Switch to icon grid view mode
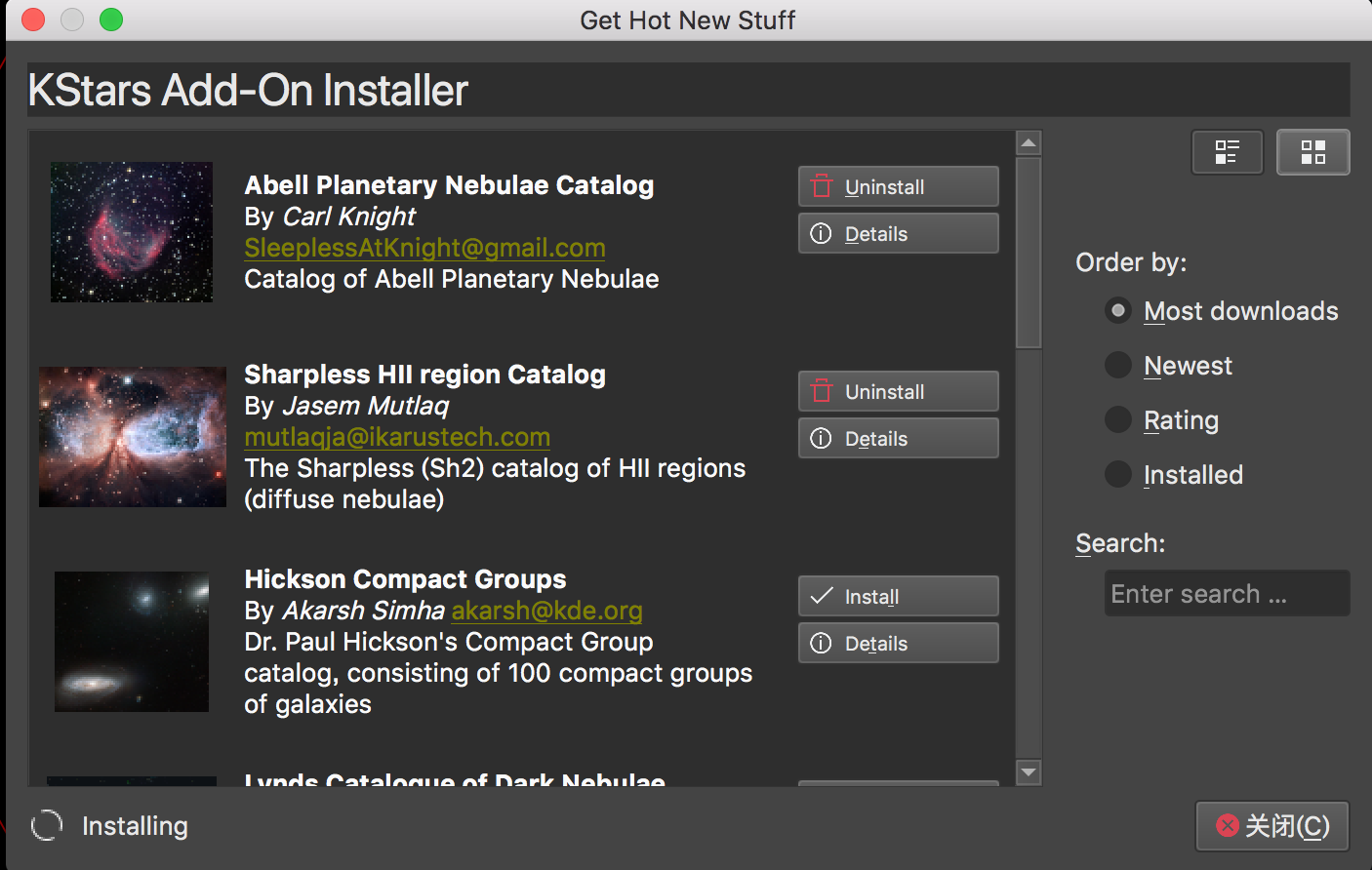The width and height of the screenshot is (1372, 870). coord(1313,152)
